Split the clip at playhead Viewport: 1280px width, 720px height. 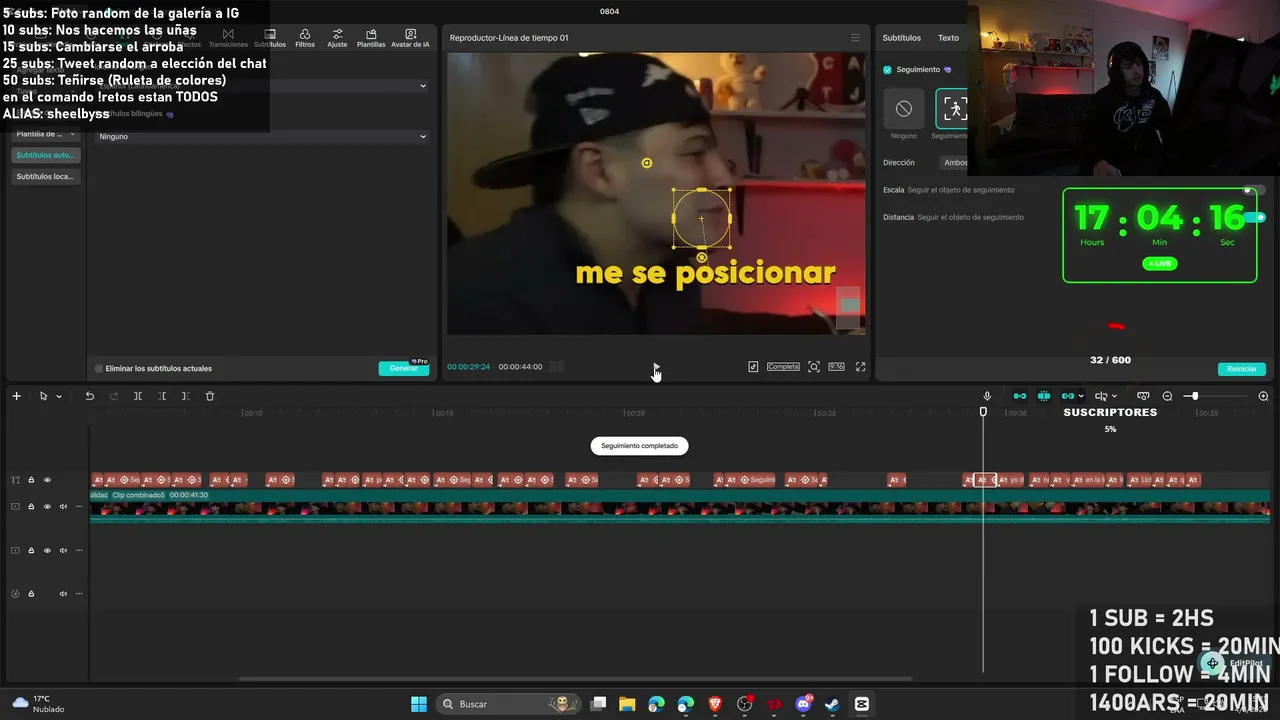[x=138, y=396]
